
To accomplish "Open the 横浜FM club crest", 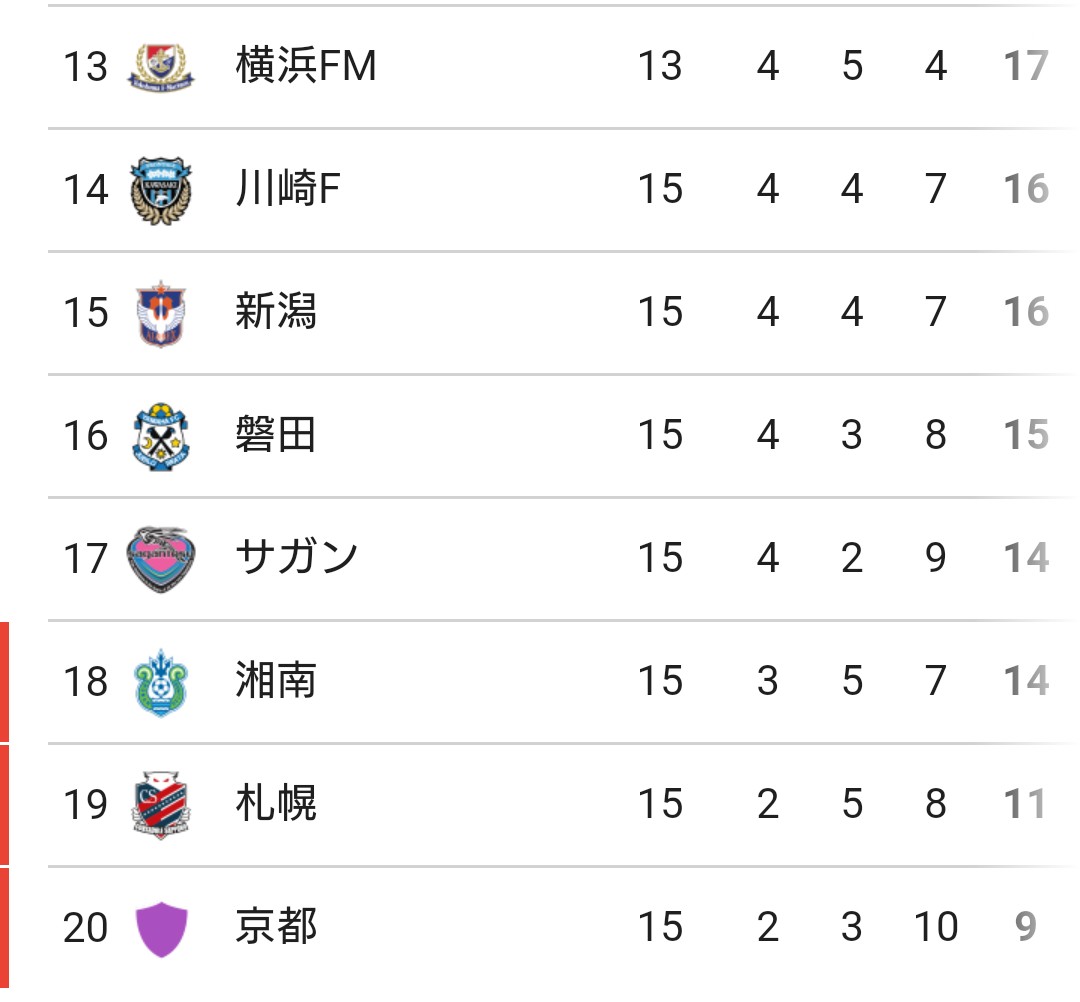I will (x=161, y=67).
